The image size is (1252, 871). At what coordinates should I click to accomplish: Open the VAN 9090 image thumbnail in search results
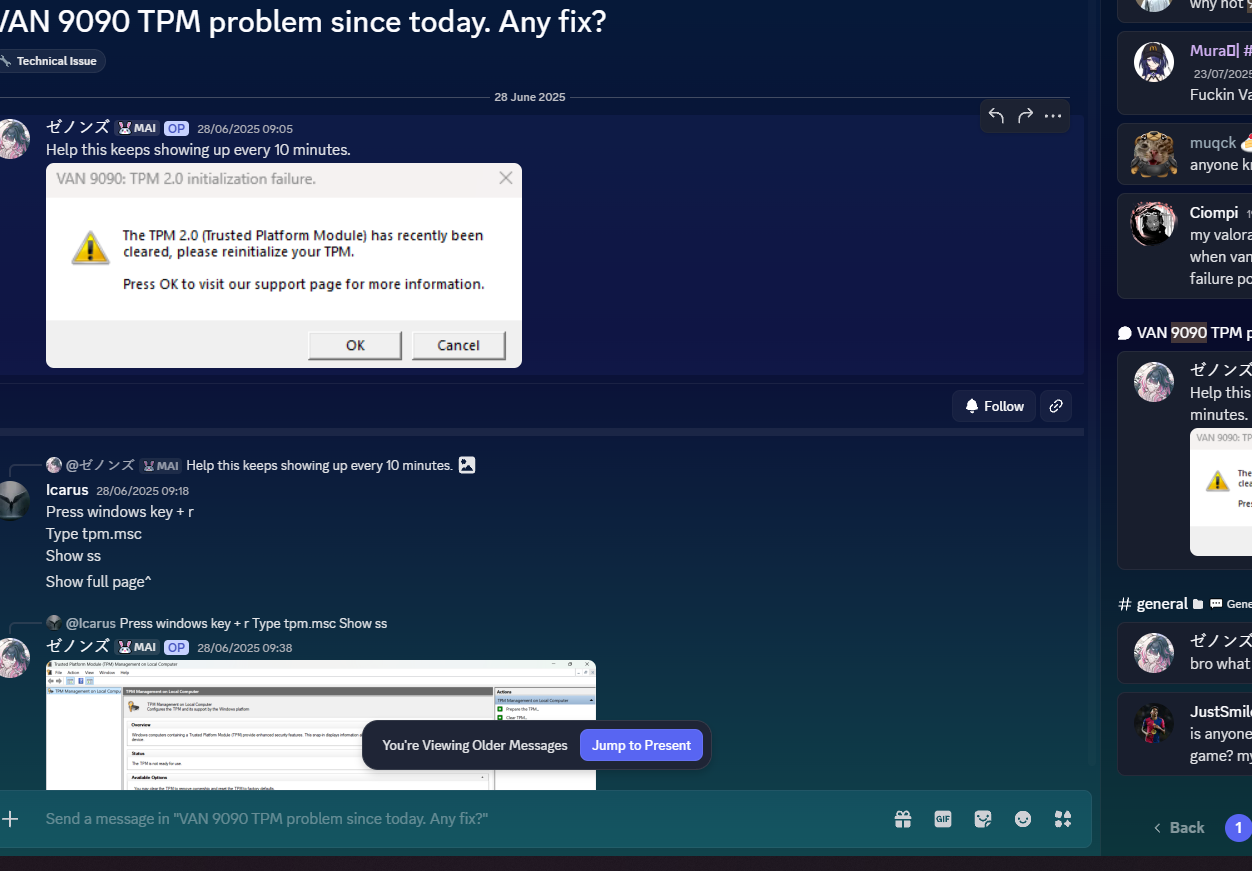click(x=1221, y=492)
